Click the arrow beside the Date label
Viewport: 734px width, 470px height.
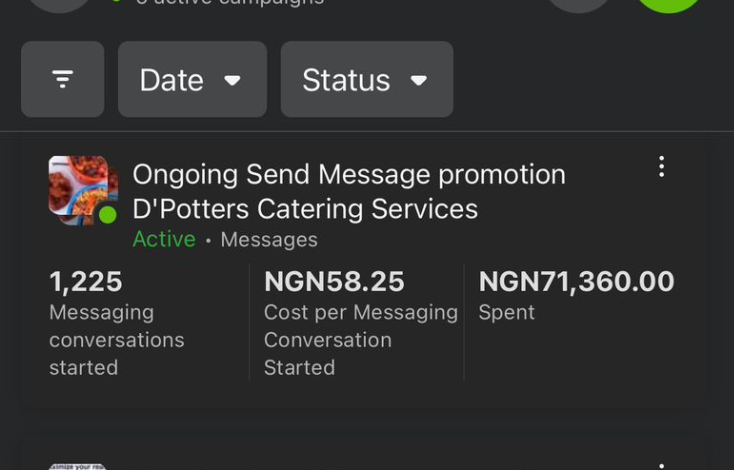click(232, 81)
